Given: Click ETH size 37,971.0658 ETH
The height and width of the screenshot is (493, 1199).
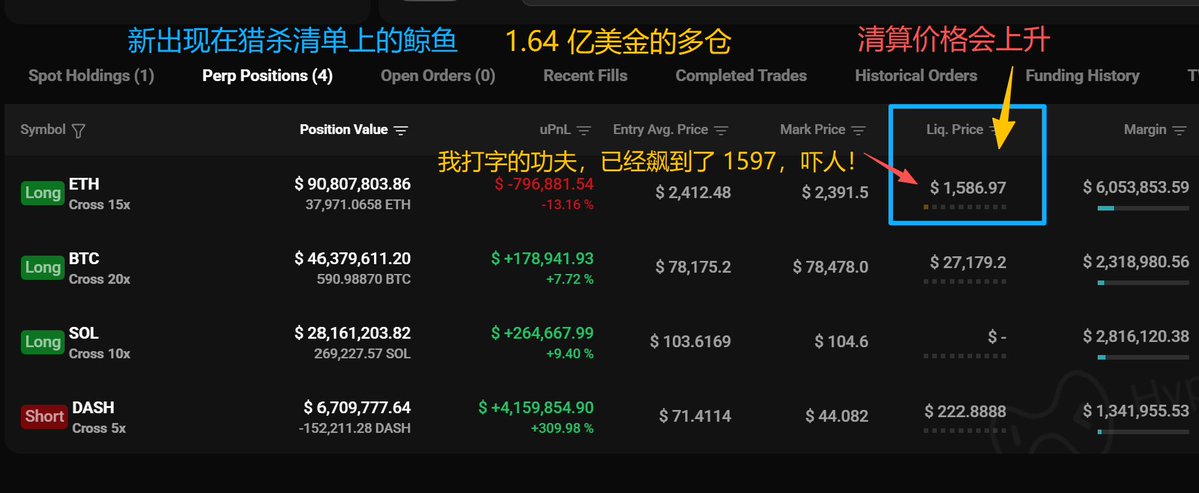Looking at the screenshot, I should click(359, 205).
